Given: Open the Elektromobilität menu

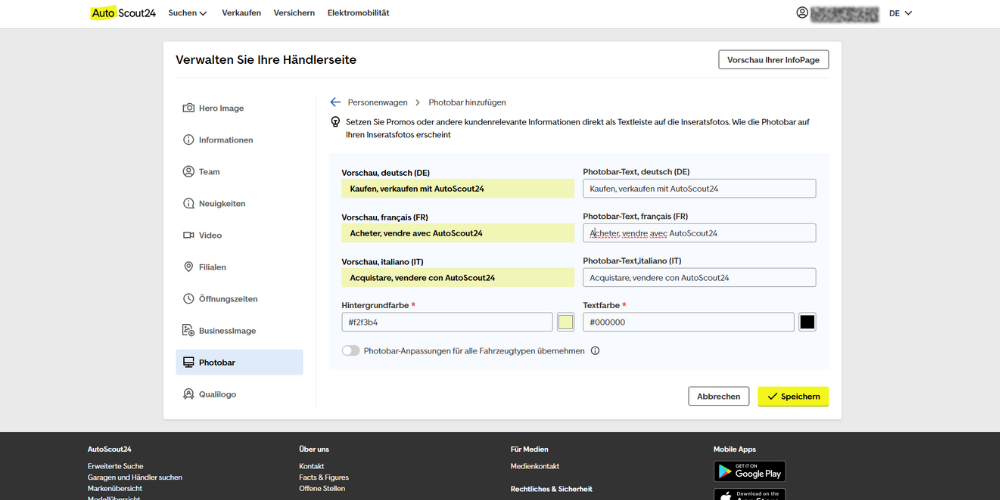Looking at the screenshot, I should (358, 13).
